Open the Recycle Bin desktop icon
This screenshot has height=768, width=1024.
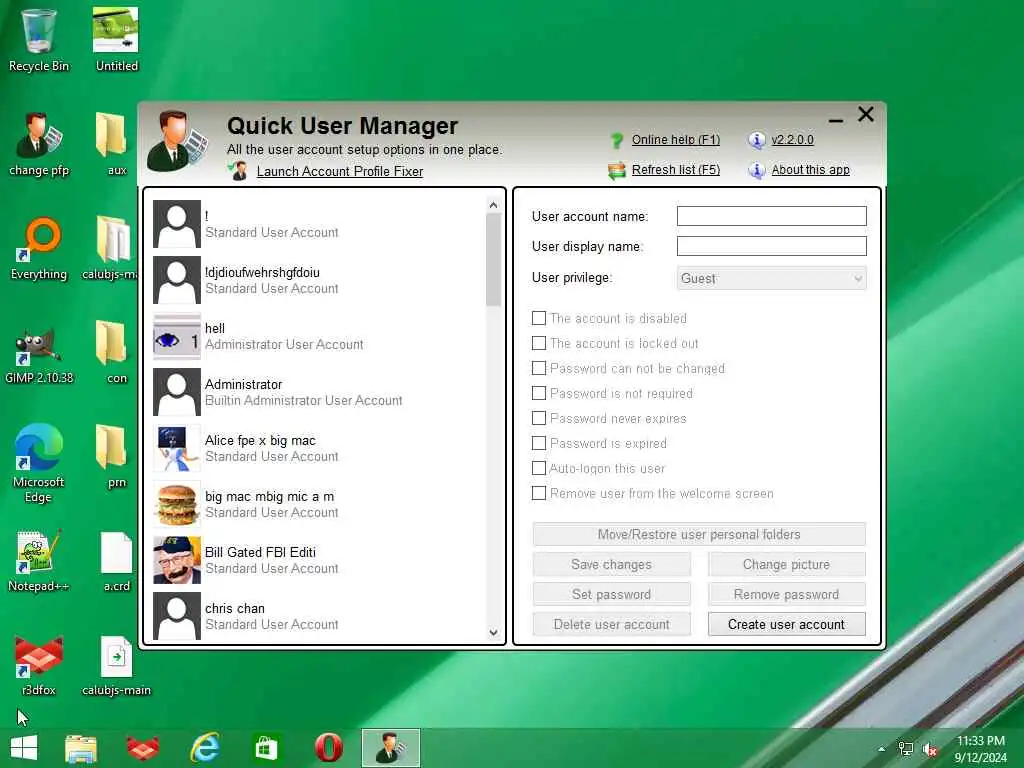(39, 39)
